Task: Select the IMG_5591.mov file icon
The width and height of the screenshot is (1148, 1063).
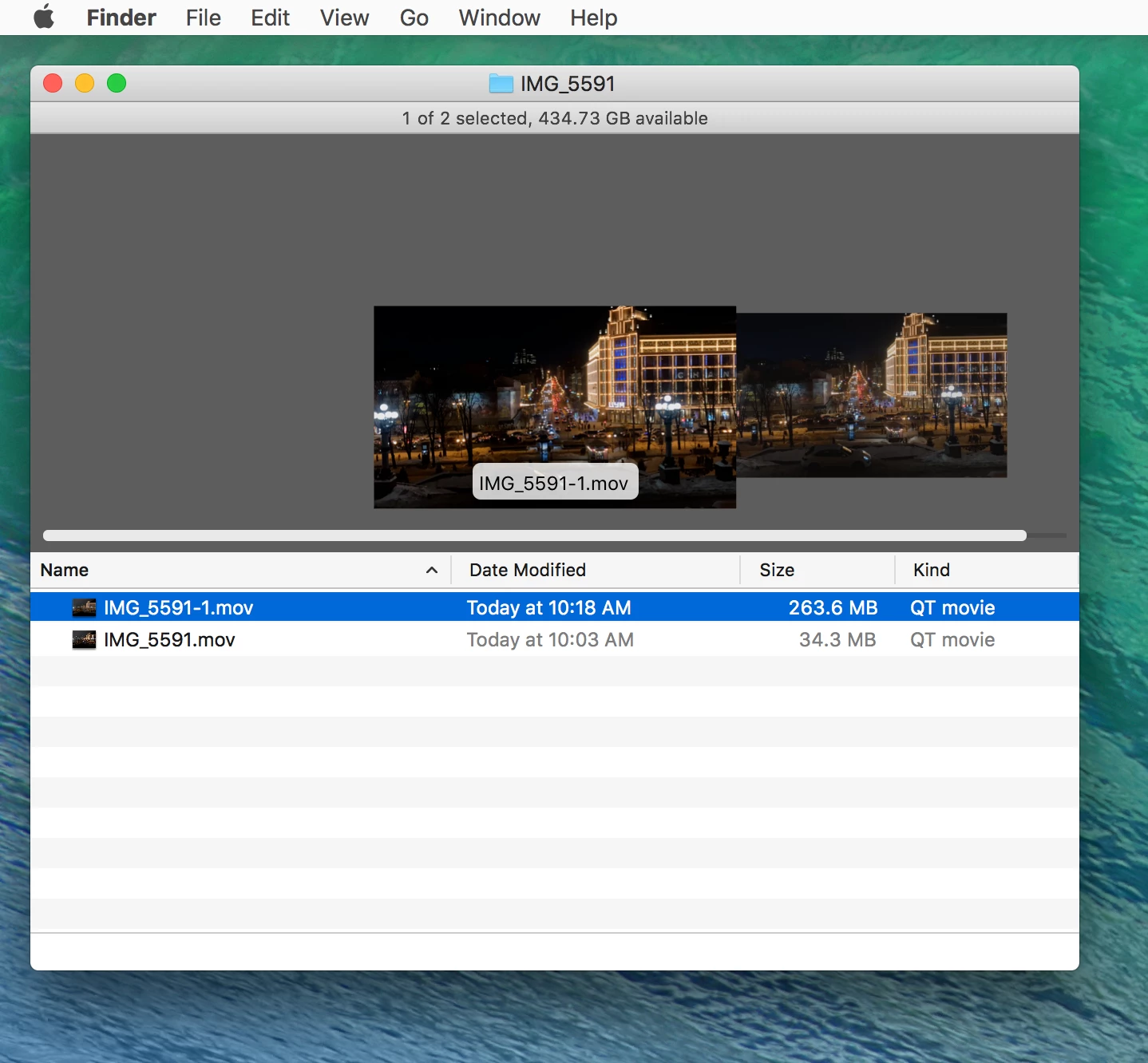Action: pos(84,640)
